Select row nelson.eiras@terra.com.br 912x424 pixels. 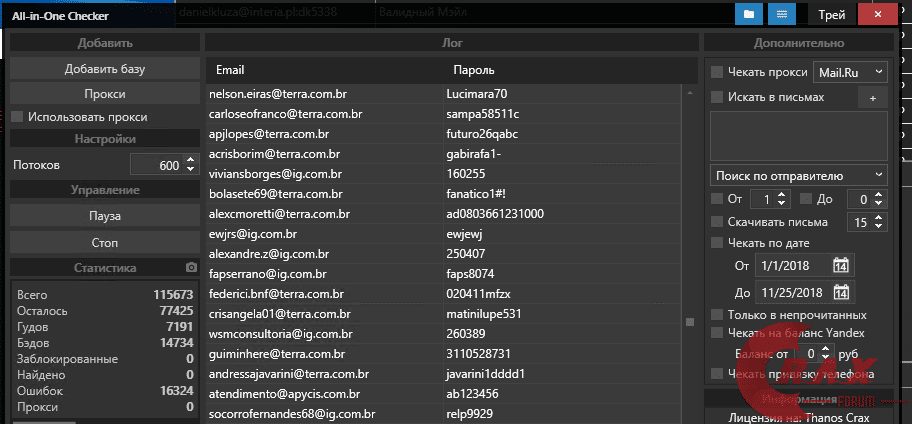pyautogui.click(x=443, y=94)
